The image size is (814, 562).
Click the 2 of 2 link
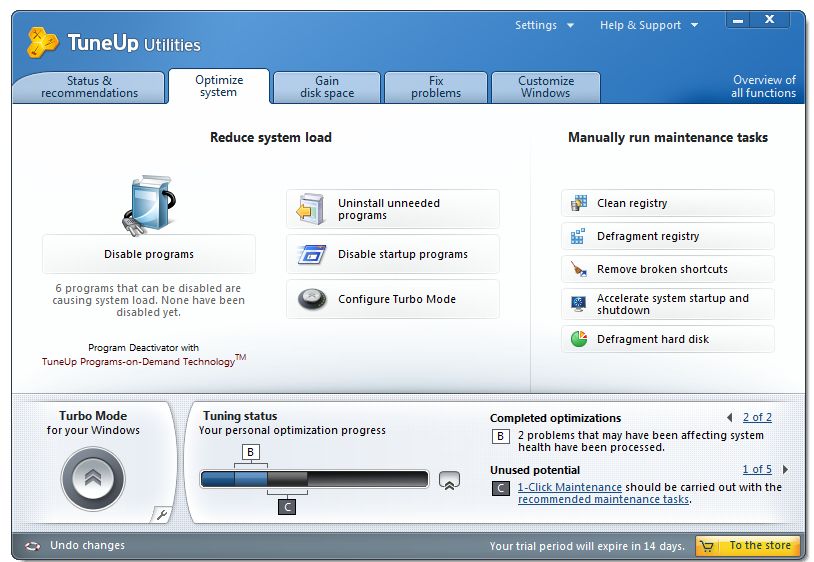click(x=757, y=417)
